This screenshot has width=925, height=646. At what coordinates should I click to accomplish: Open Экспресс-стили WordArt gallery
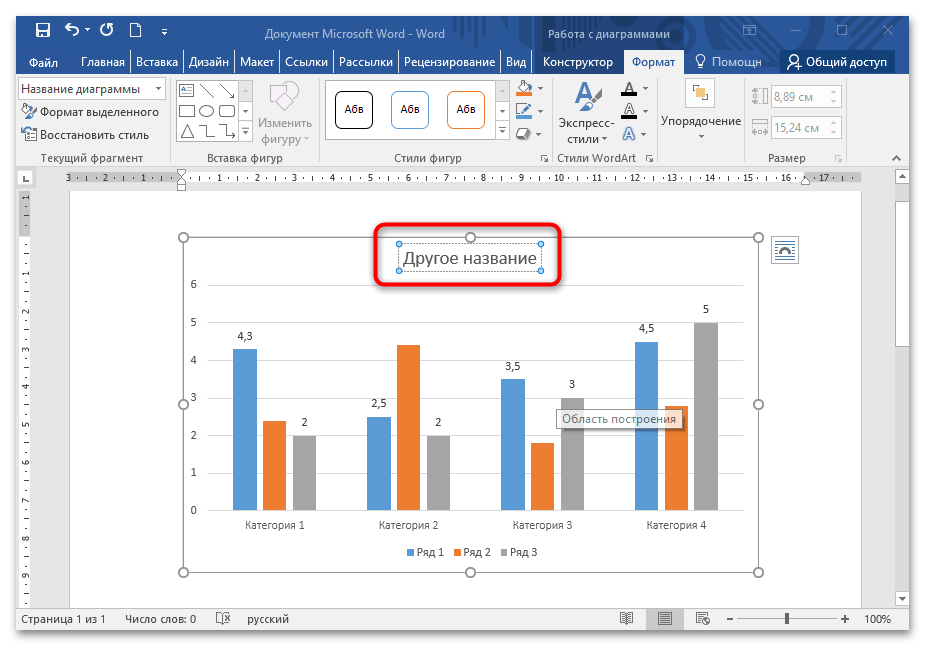(x=586, y=112)
